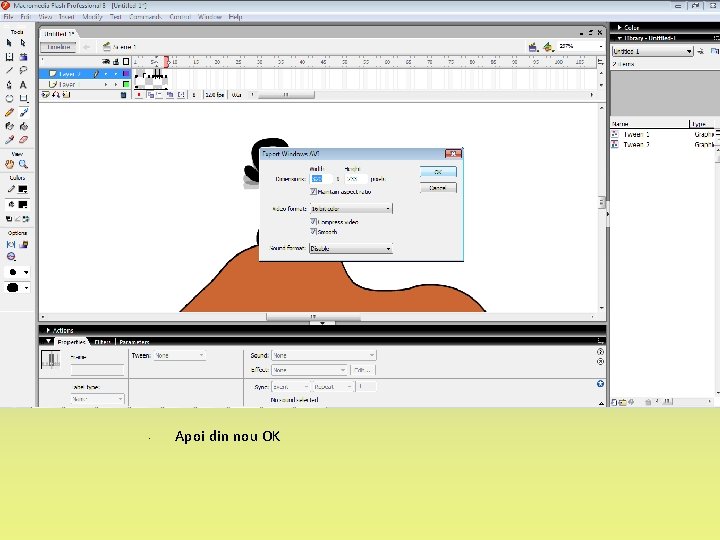Select Tween 1 in the Library list
The image size is (720, 540).
tap(636, 135)
